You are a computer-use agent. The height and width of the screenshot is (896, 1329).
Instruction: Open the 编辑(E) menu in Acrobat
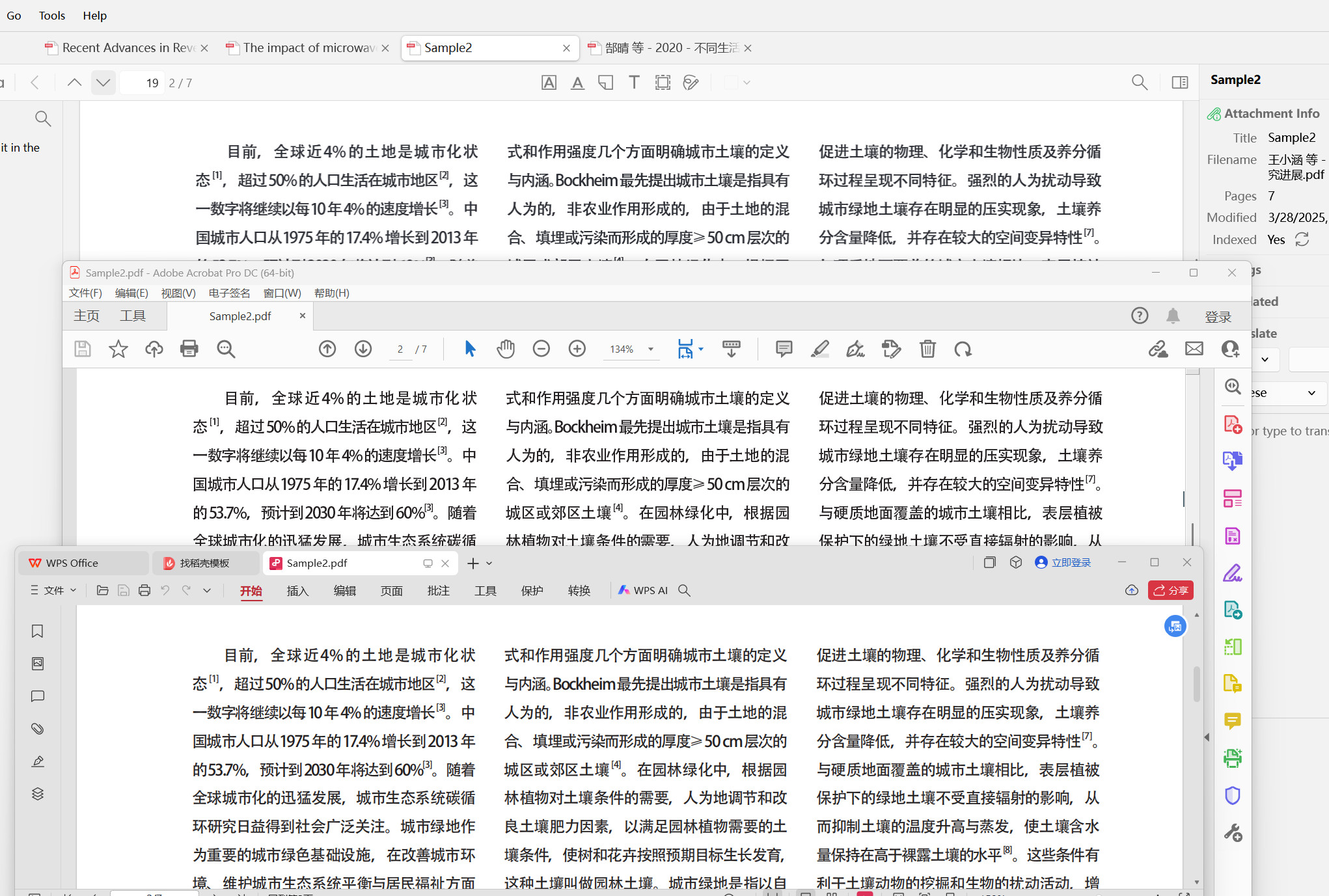[x=131, y=293]
